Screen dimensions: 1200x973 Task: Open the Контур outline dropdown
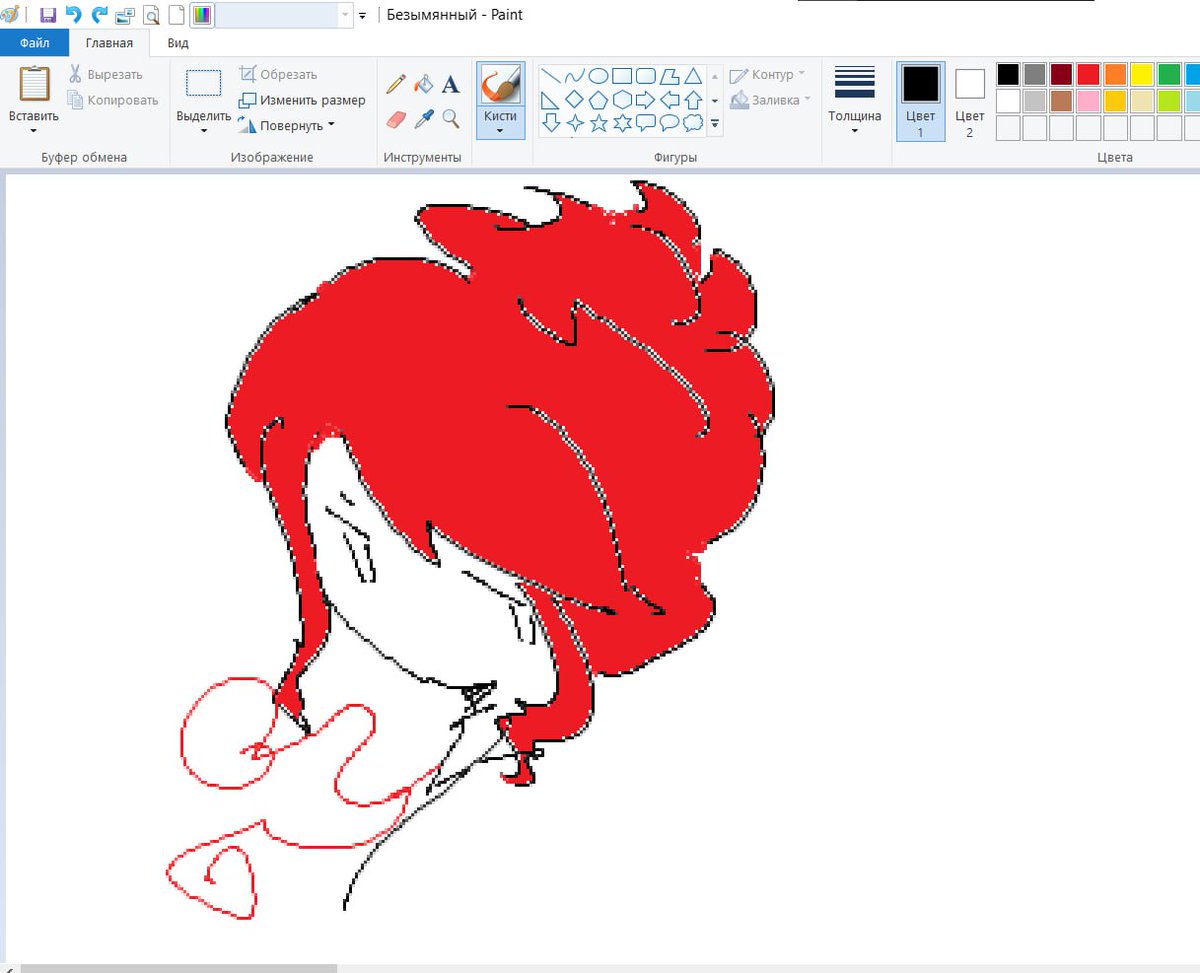(768, 75)
